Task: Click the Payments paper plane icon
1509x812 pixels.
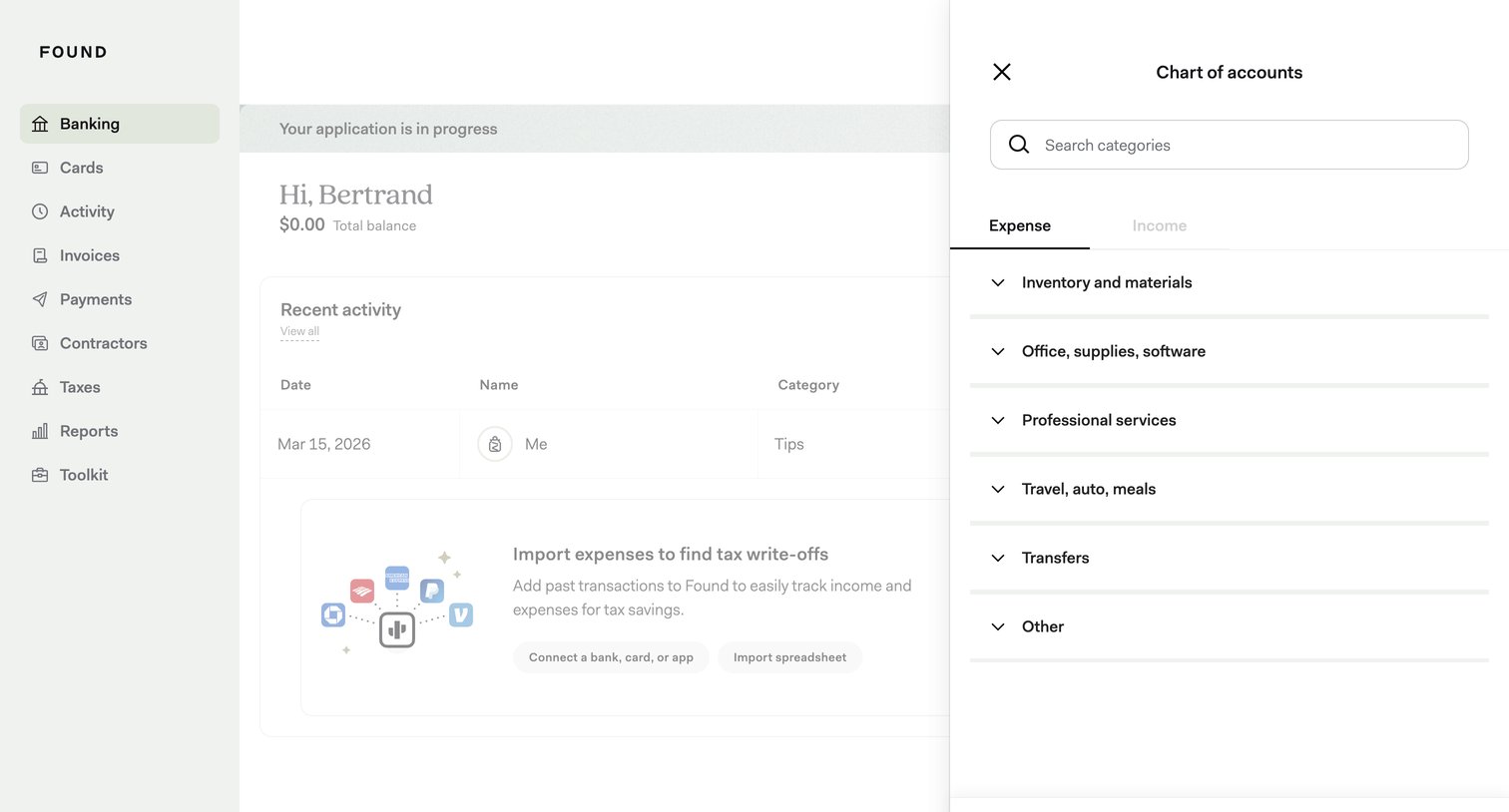Action: click(x=40, y=299)
